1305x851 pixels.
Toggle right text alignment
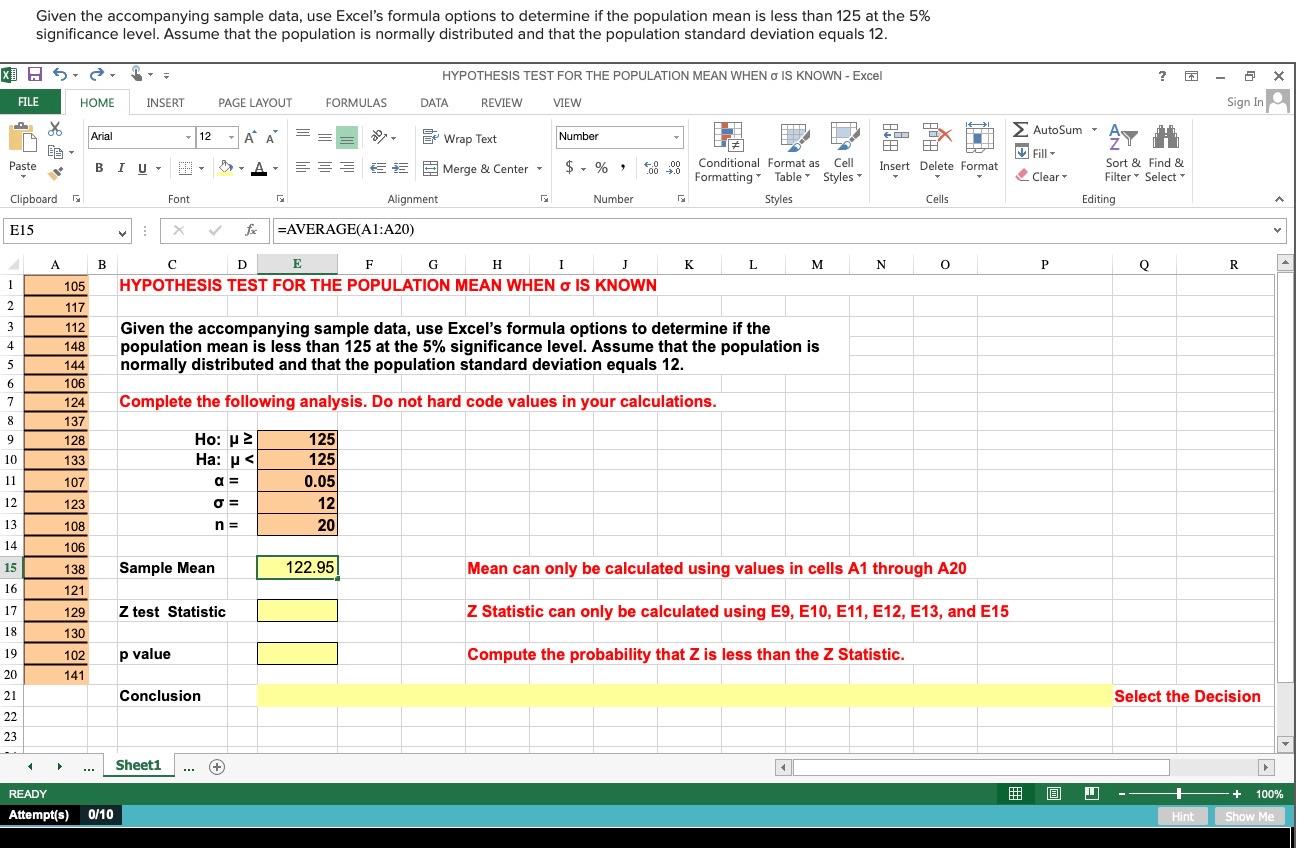coord(346,168)
